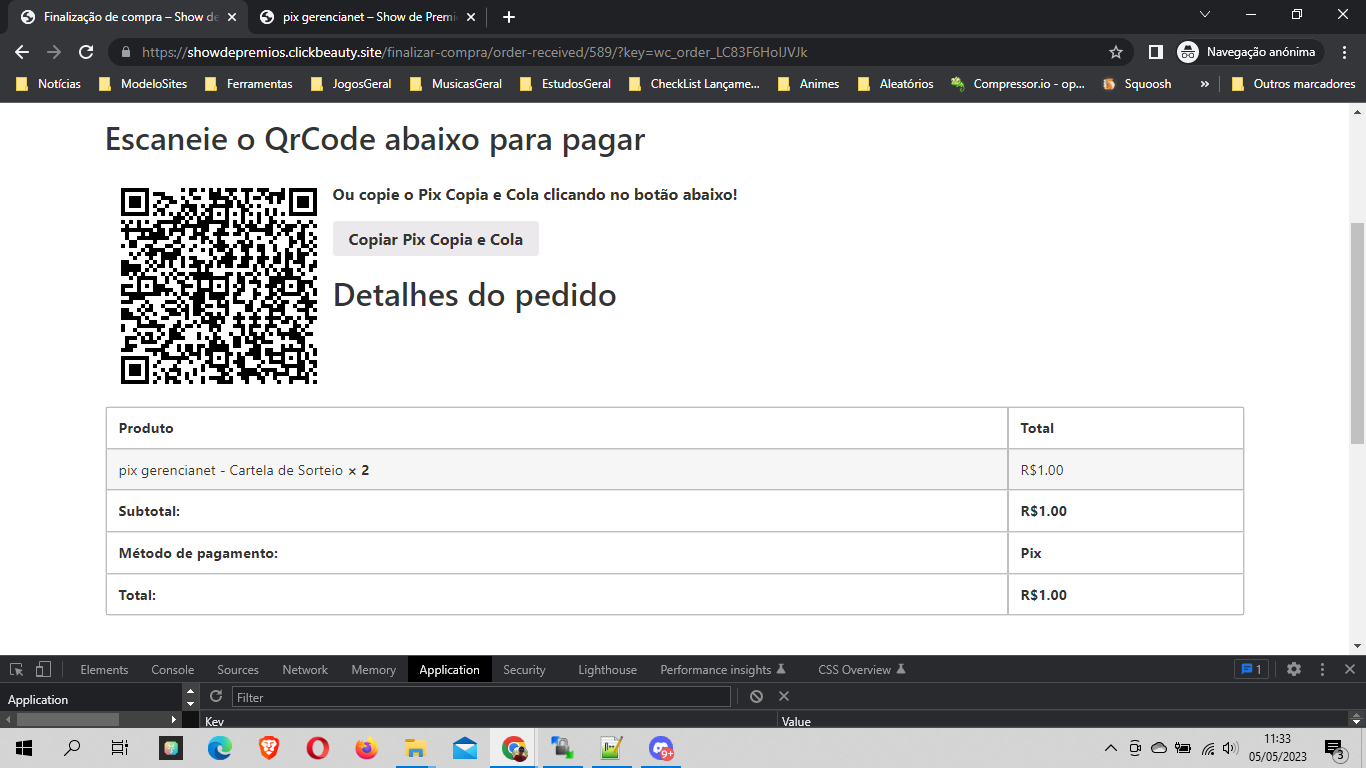The height and width of the screenshot is (768, 1366).
Task: Open Windows taskbar search
Action: click(x=72, y=747)
